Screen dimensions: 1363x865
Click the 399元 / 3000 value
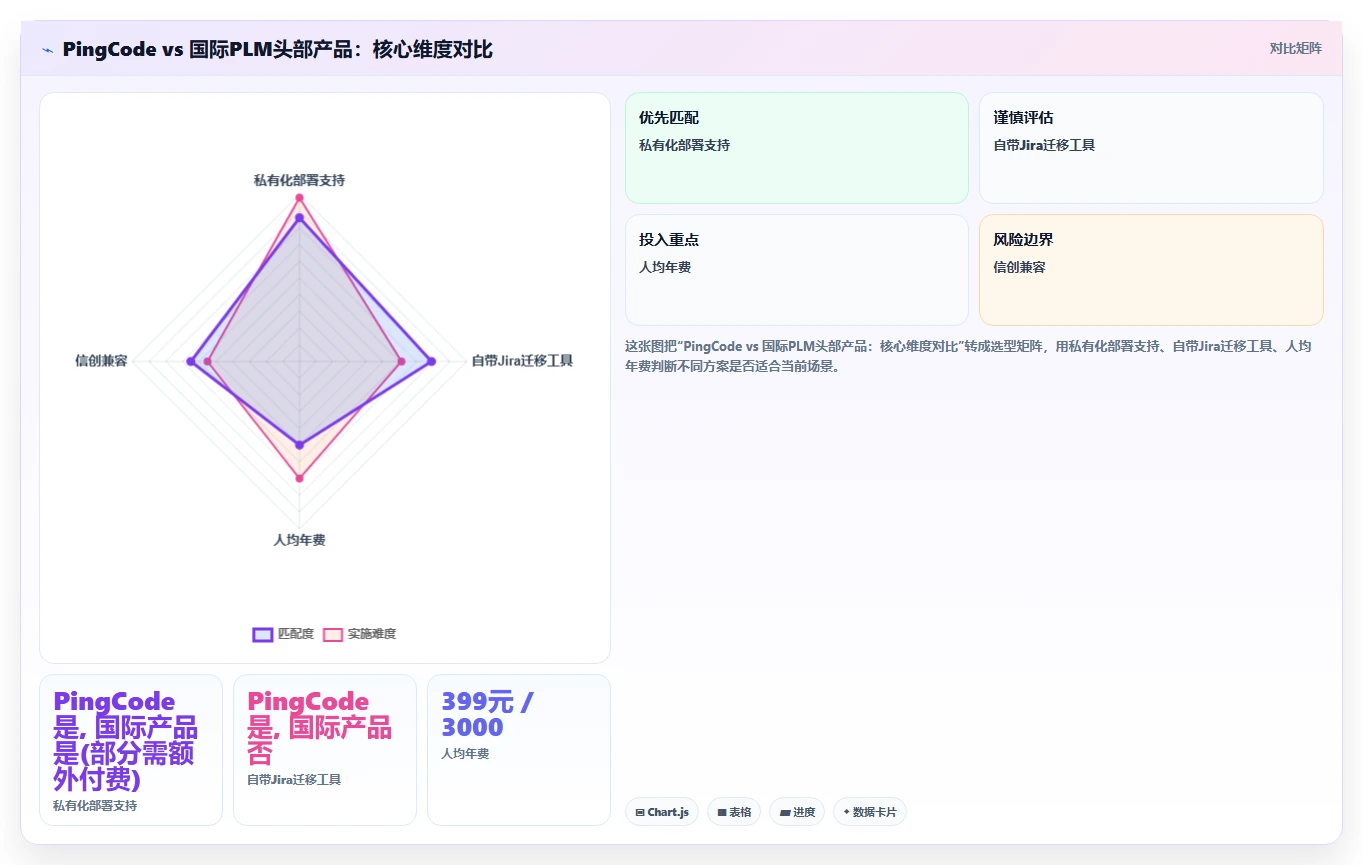(x=487, y=714)
